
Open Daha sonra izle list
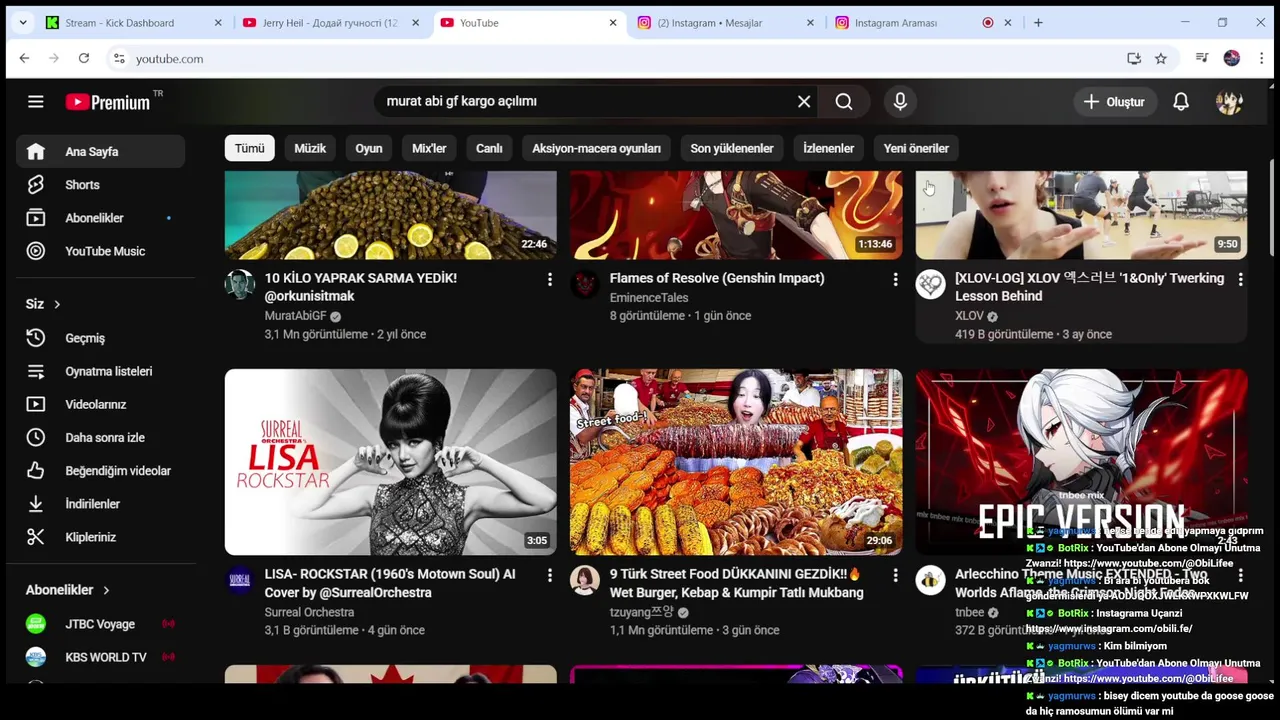click(x=100, y=437)
